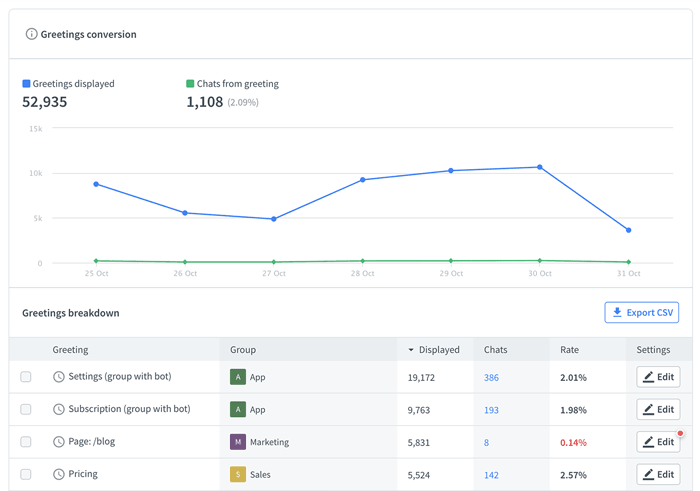Screen dimensions: 700x491
Task: Click the App group badge on the Settings row
Action: (238, 377)
